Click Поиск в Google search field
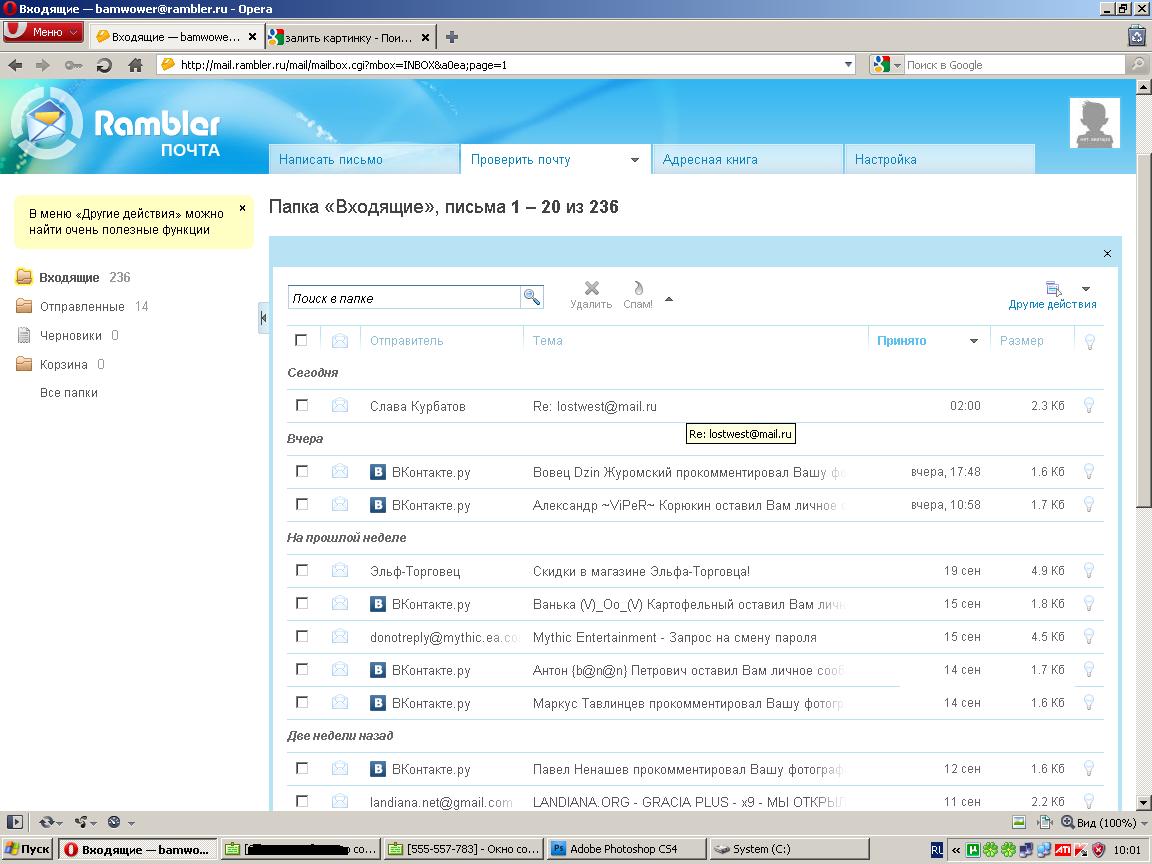This screenshot has width=1152, height=864. (1014, 65)
